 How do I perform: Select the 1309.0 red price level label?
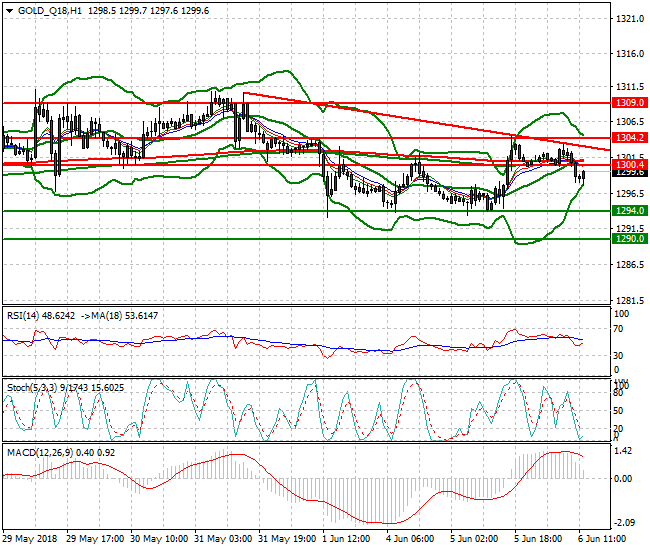pyautogui.click(x=630, y=103)
